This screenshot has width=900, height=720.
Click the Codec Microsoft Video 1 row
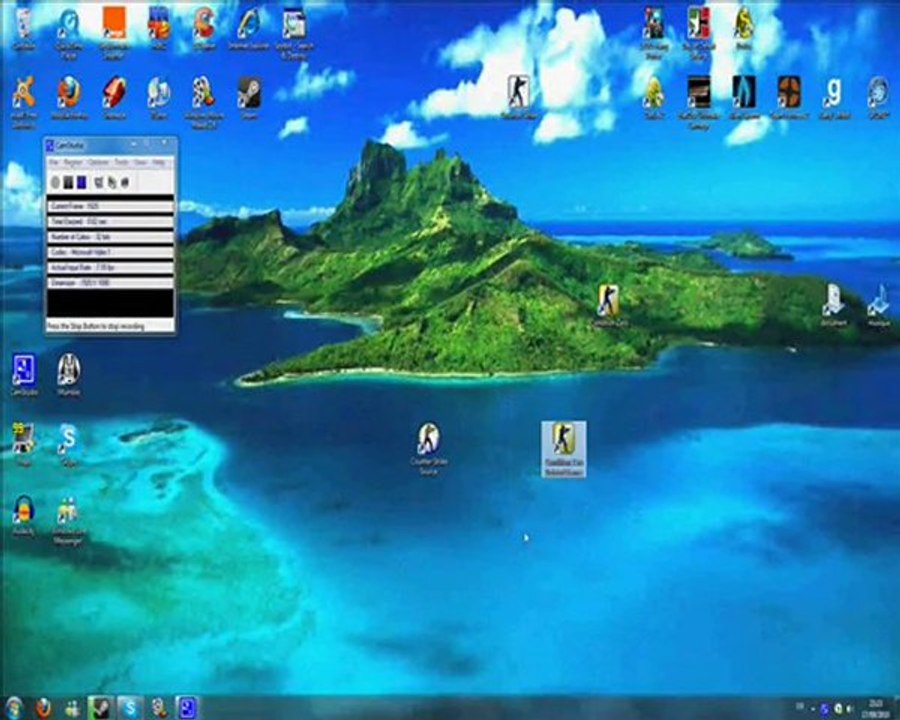click(110, 252)
